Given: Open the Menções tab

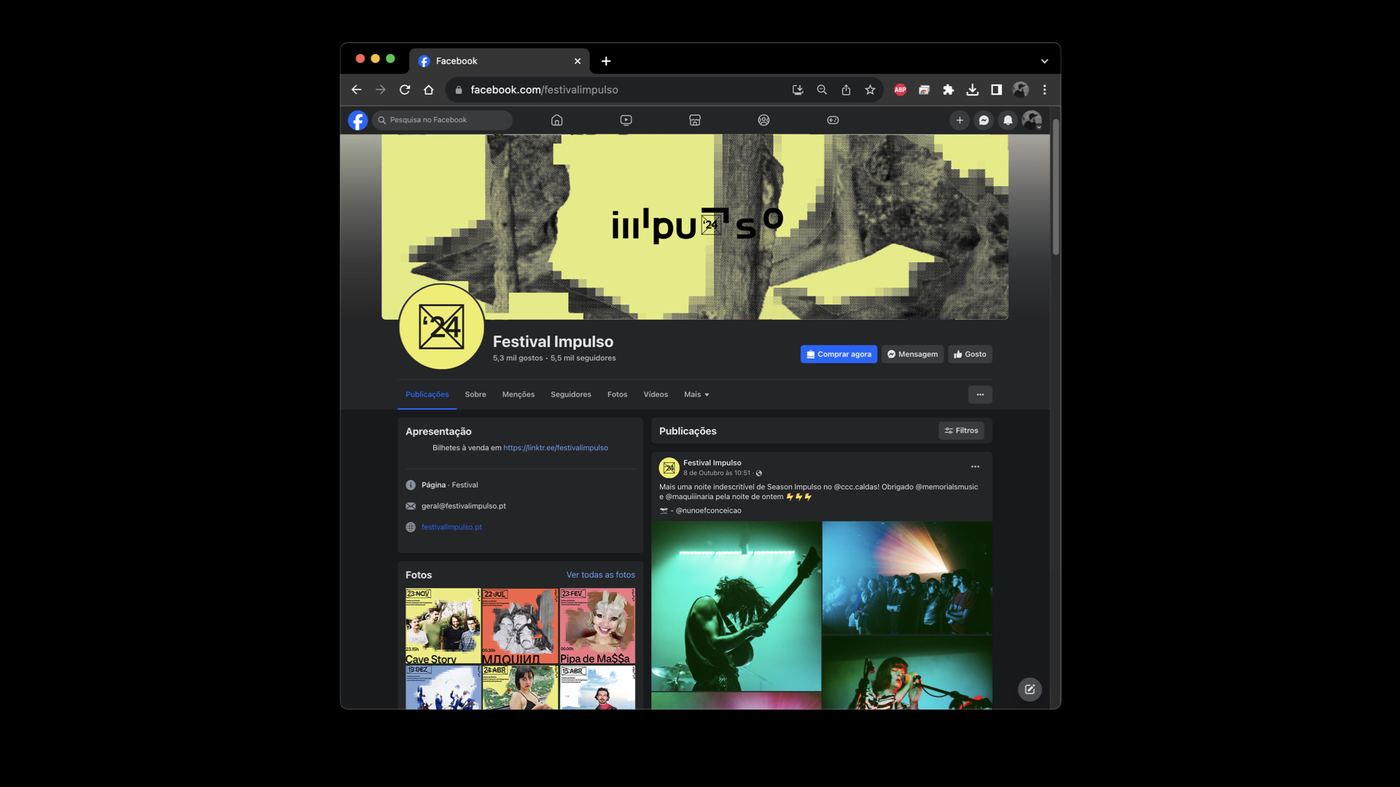Looking at the screenshot, I should pos(518,395).
